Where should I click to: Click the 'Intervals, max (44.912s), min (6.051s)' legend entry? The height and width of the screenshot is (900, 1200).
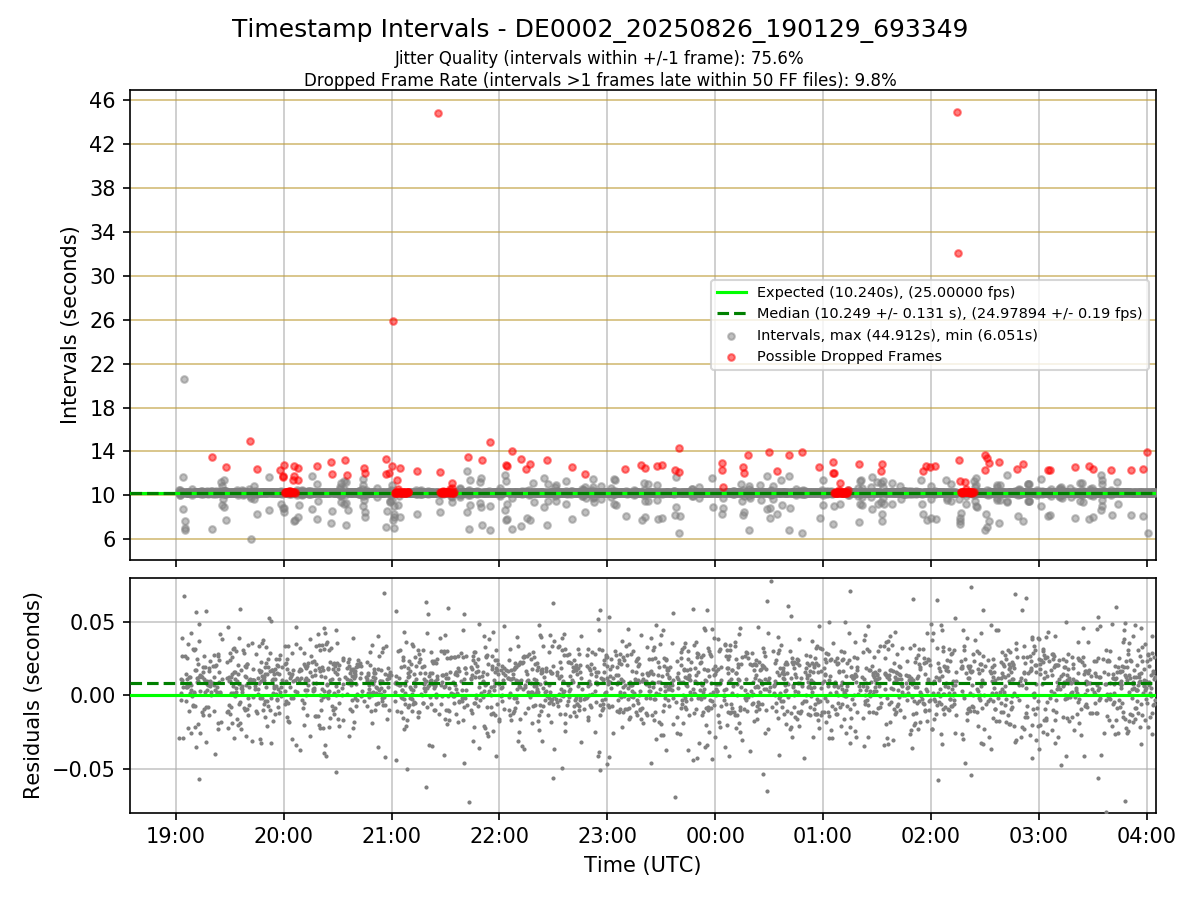(897, 335)
